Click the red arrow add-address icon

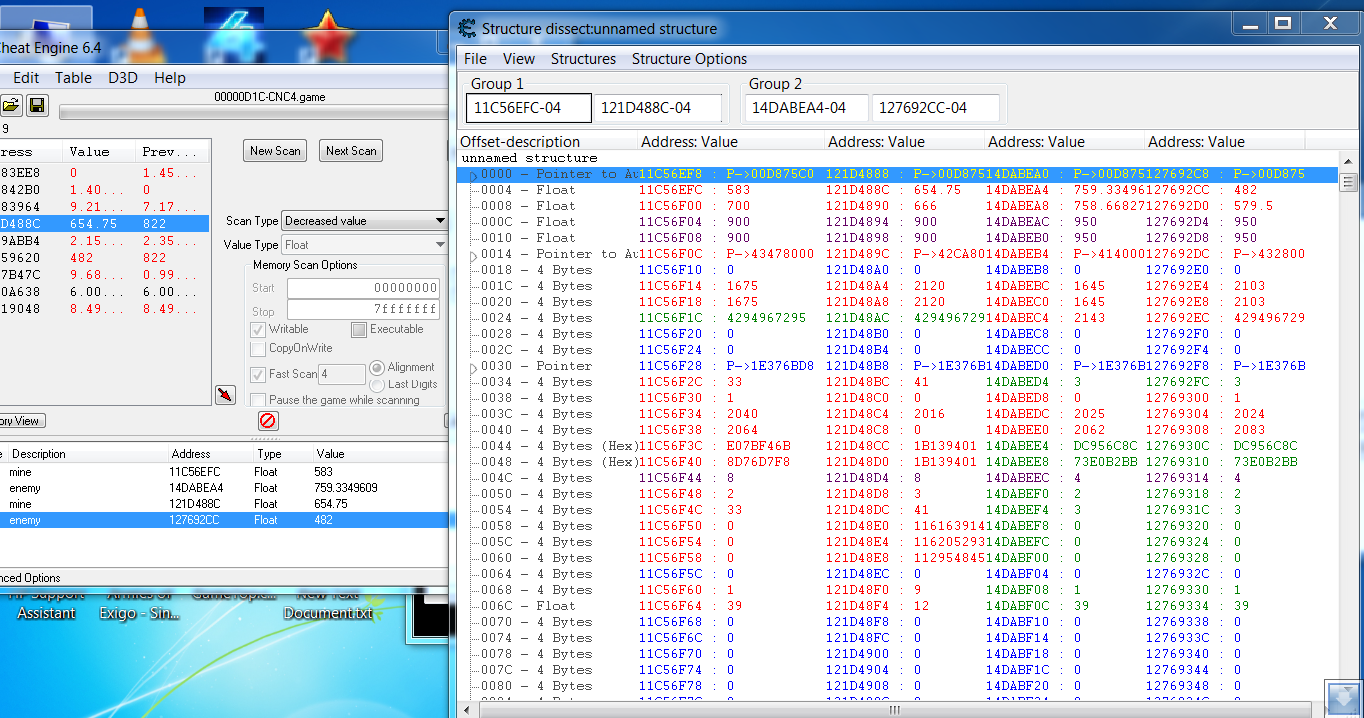click(225, 395)
